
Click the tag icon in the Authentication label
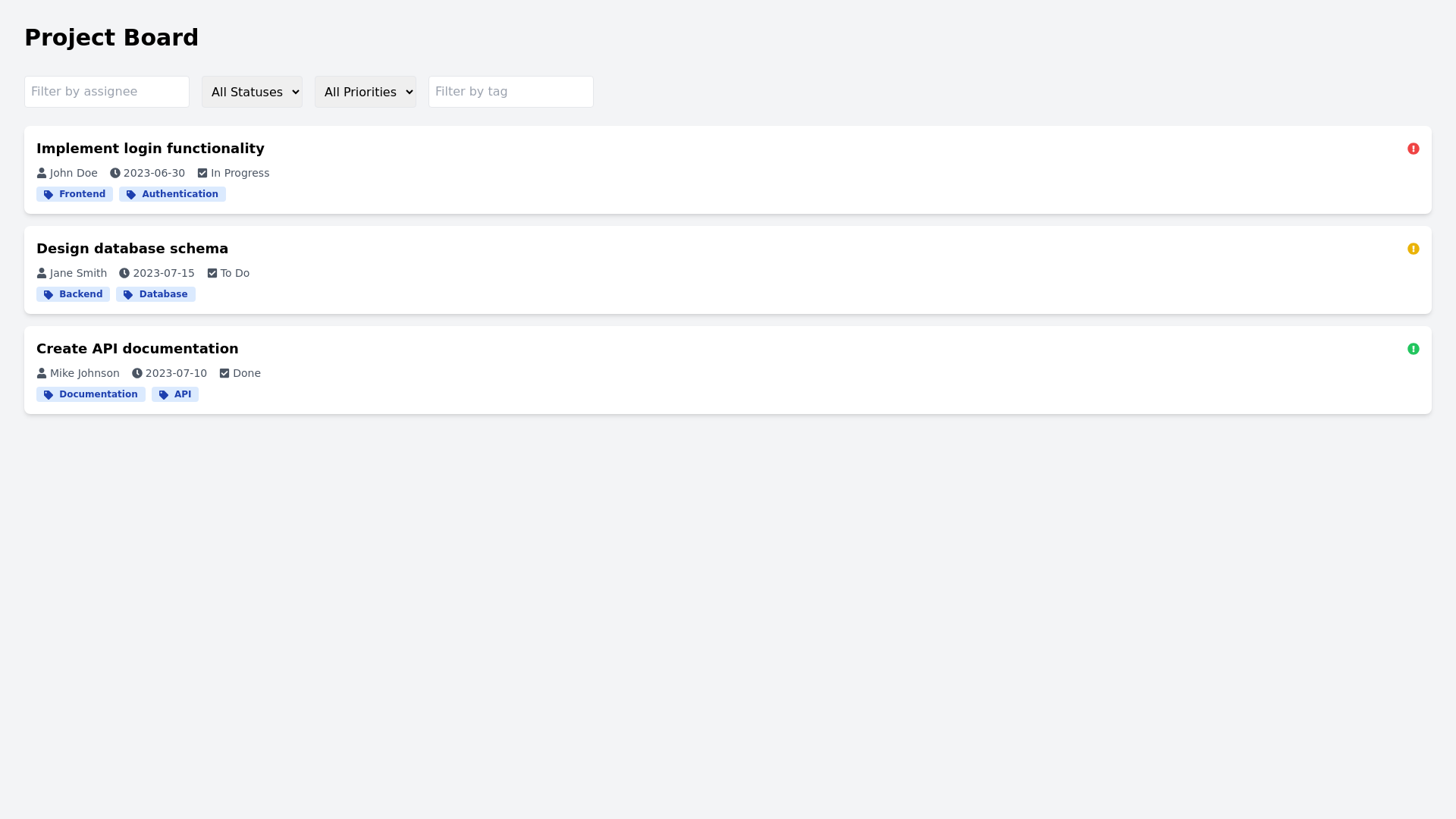[131, 195]
